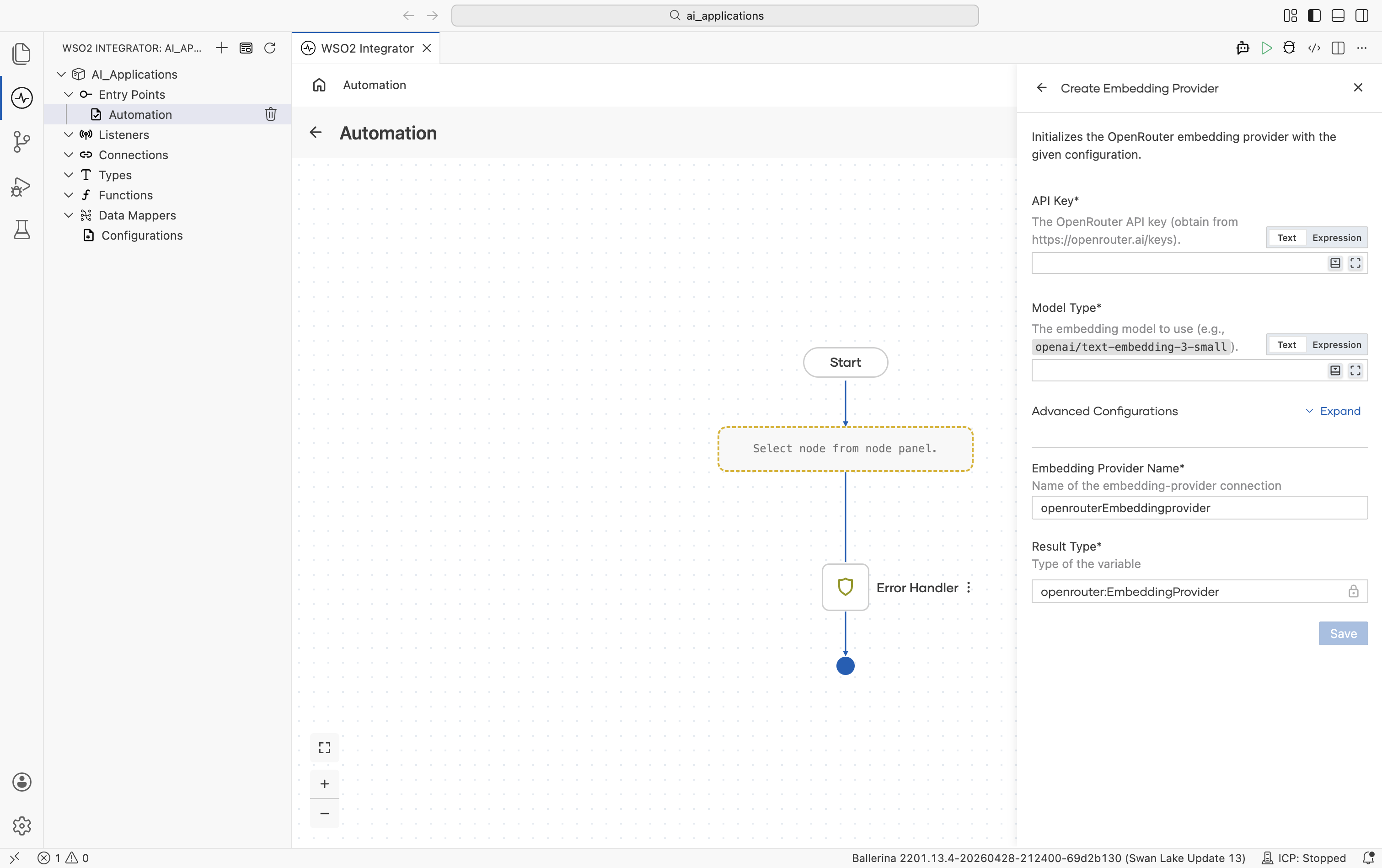Add a new artifact with plus icon
The width and height of the screenshot is (1382, 868).
pos(221,48)
